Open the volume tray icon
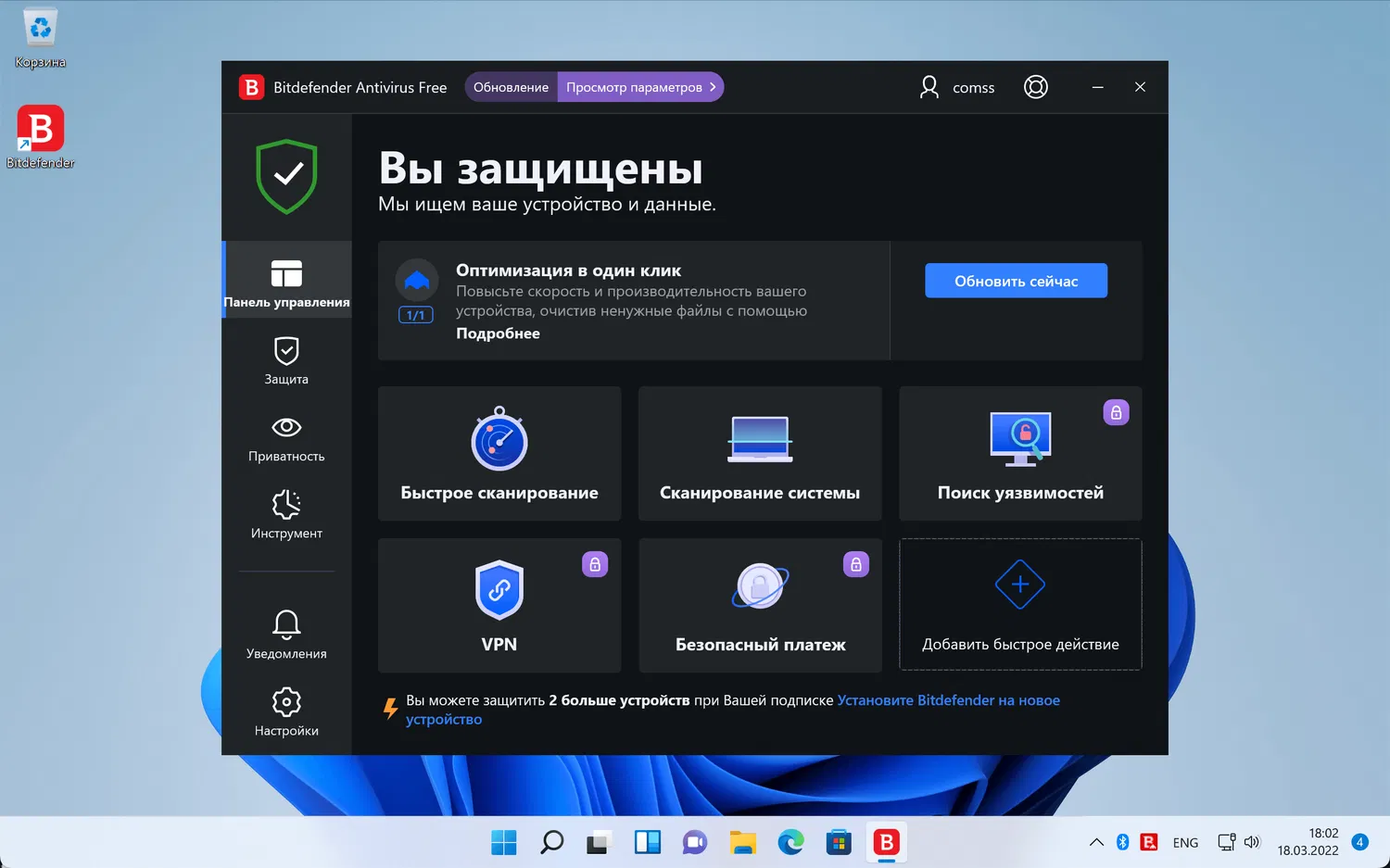The width and height of the screenshot is (1390, 868). pos(1252,842)
